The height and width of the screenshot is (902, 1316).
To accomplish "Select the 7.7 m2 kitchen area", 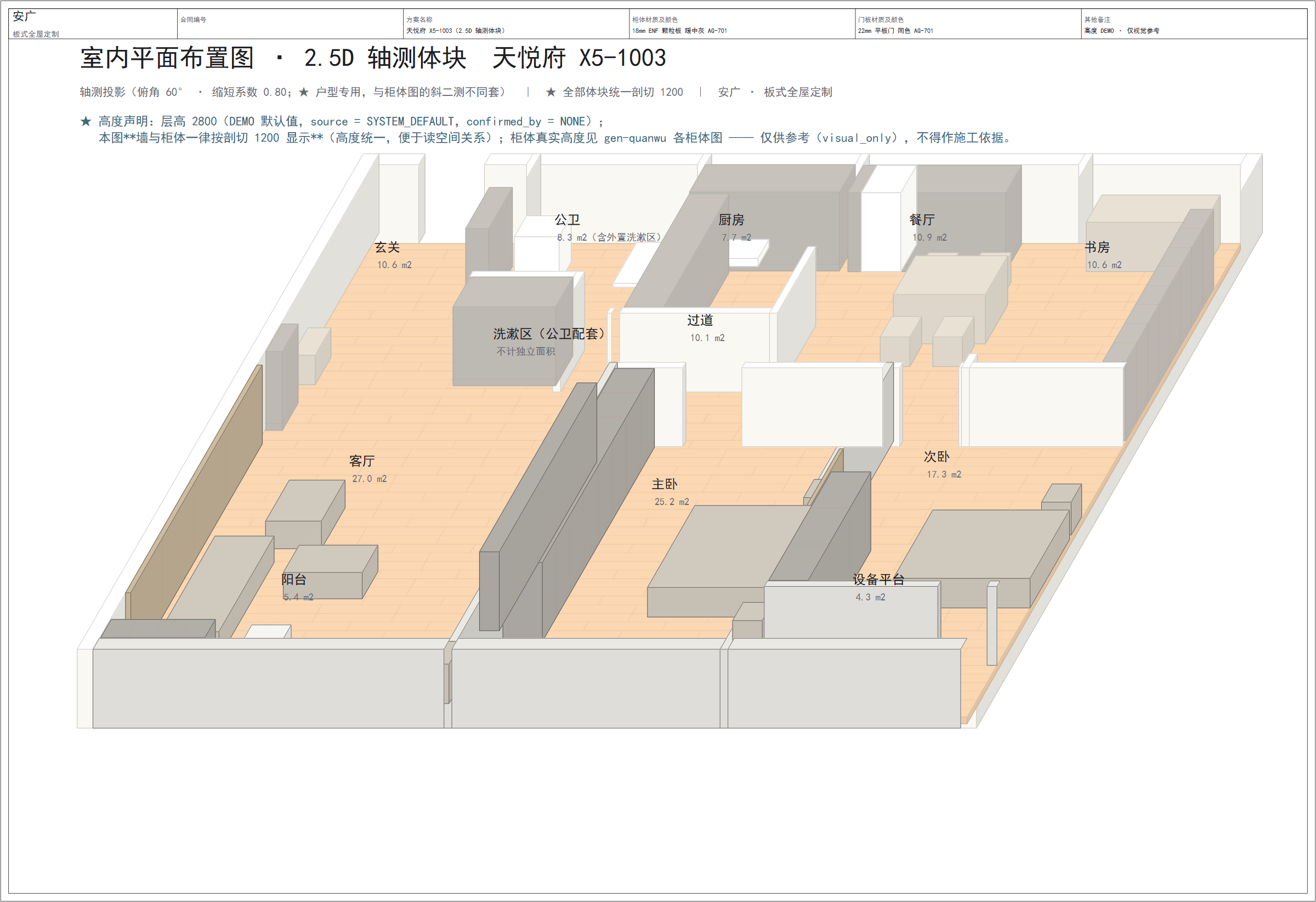I will [x=736, y=238].
